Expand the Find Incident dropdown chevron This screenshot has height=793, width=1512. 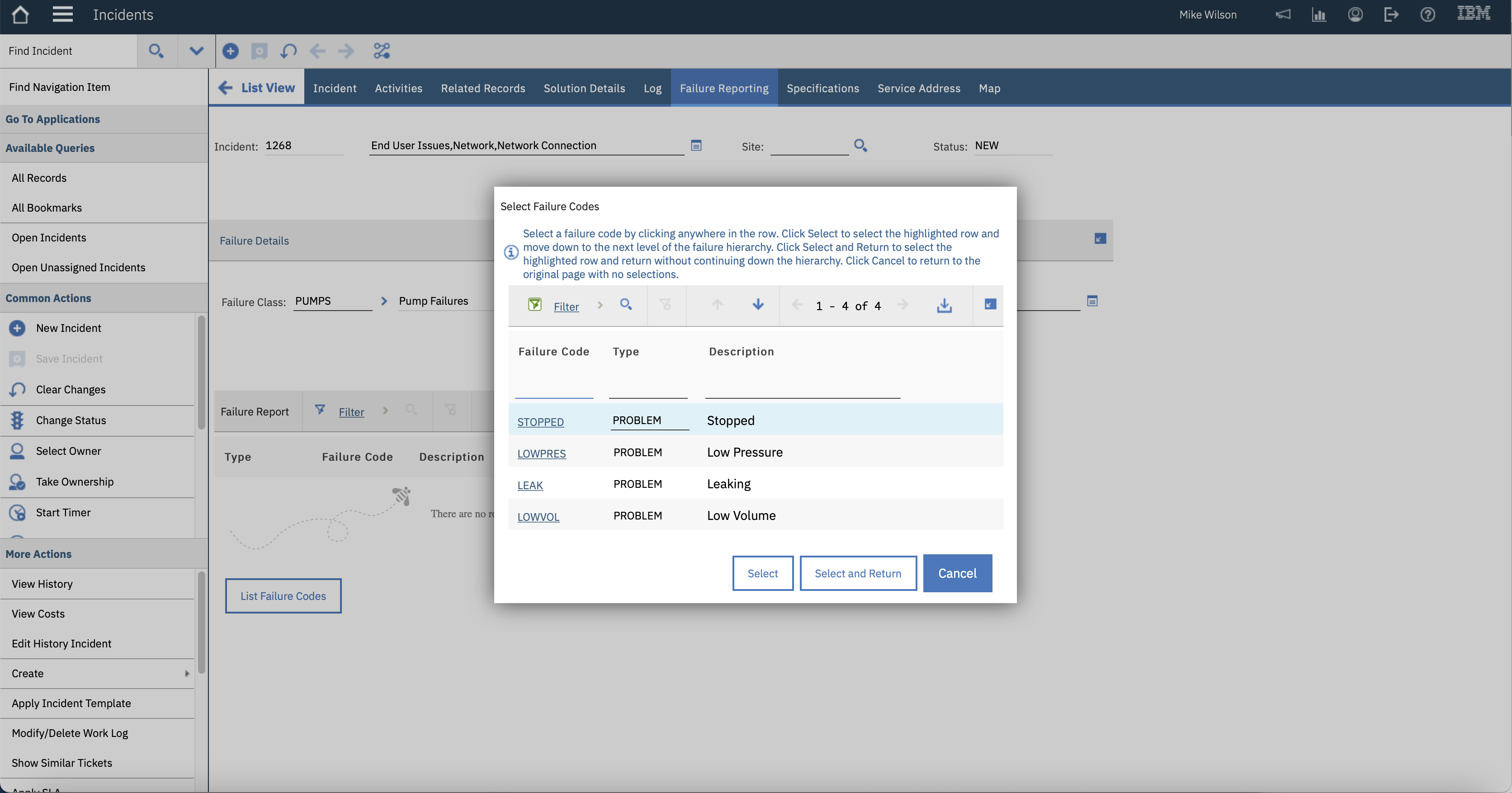click(195, 51)
